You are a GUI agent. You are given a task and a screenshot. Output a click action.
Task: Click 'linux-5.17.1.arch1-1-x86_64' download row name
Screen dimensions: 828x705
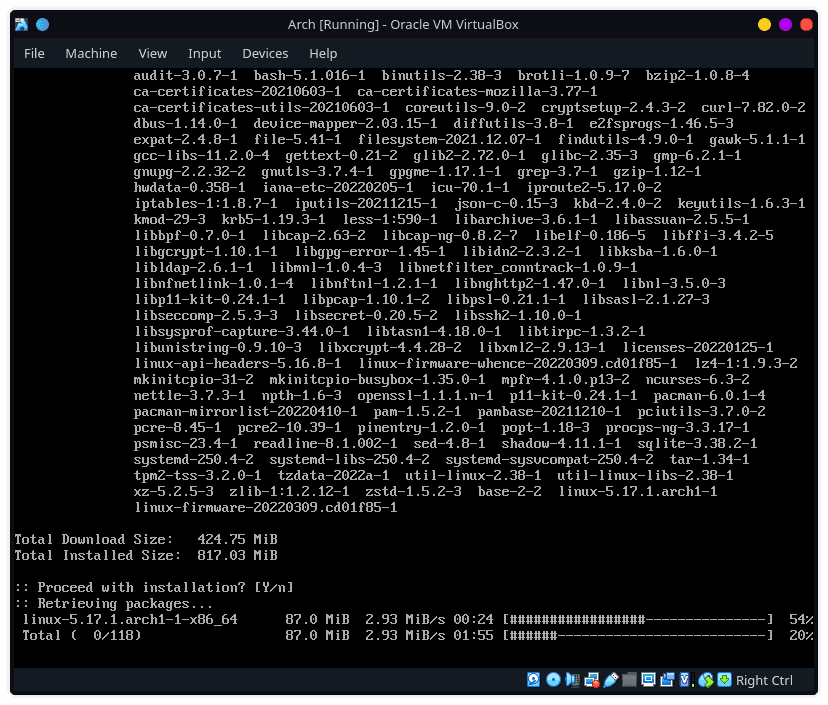click(x=130, y=619)
